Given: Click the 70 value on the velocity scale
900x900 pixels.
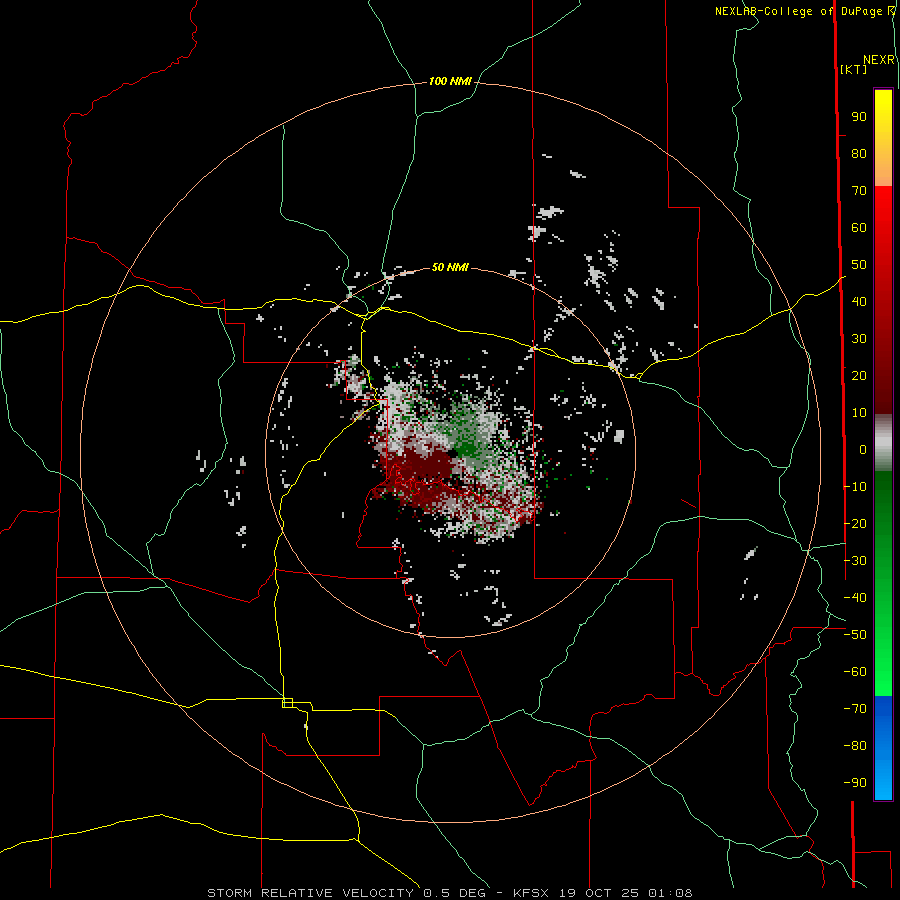Looking at the screenshot, I should [x=859, y=191].
